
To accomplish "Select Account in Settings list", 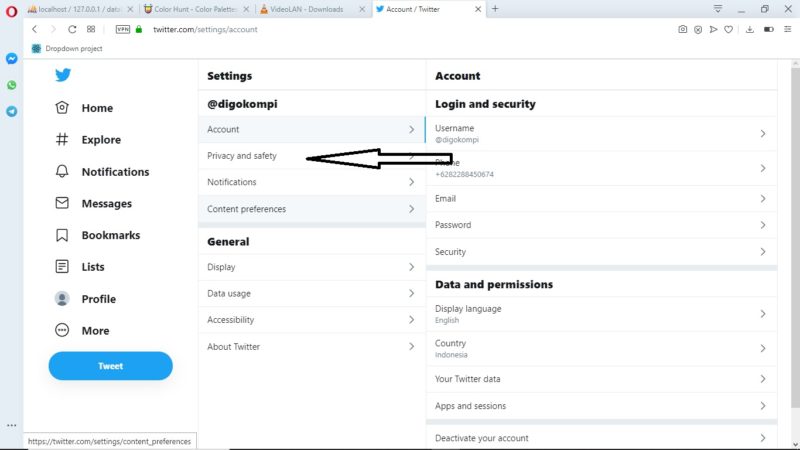I will pyautogui.click(x=312, y=130).
